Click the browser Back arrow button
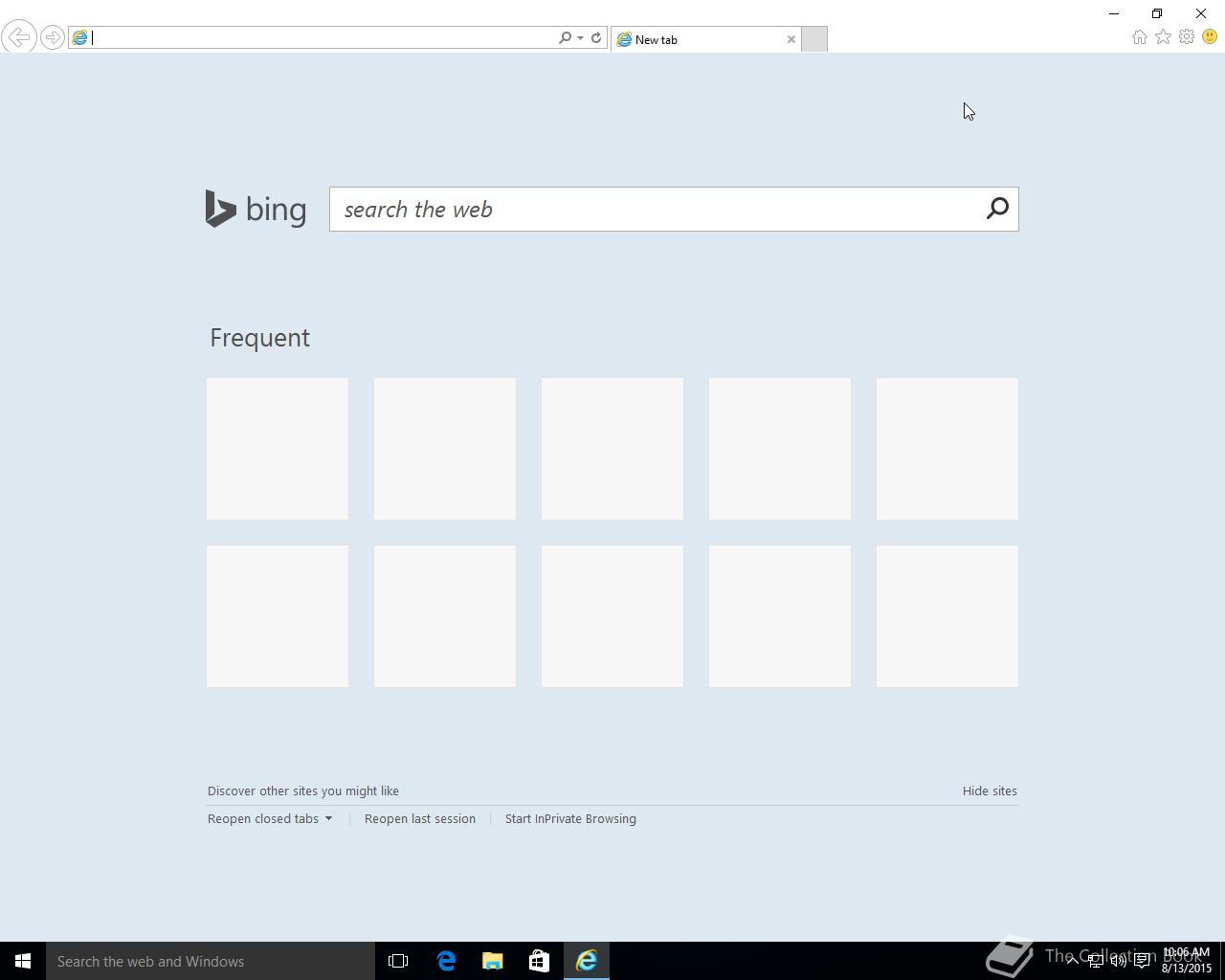Image resolution: width=1225 pixels, height=980 pixels. 19,37
